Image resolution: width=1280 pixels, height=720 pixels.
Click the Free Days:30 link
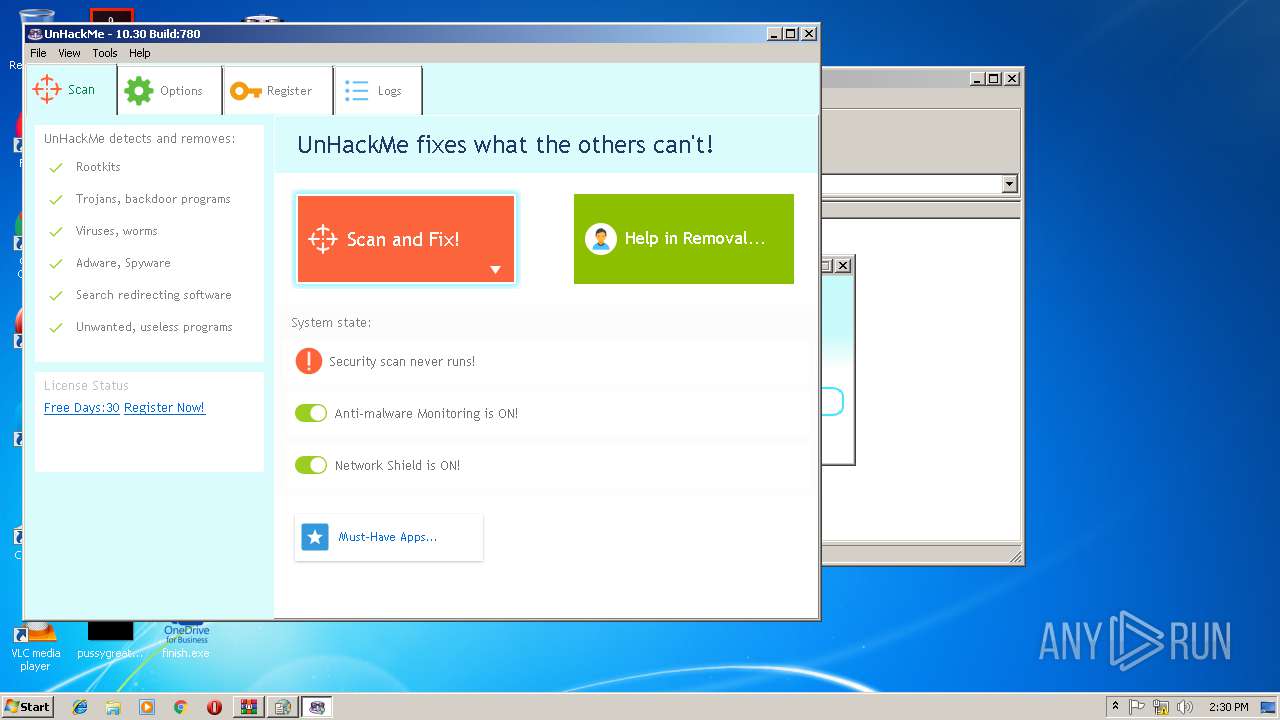pyautogui.click(x=82, y=408)
